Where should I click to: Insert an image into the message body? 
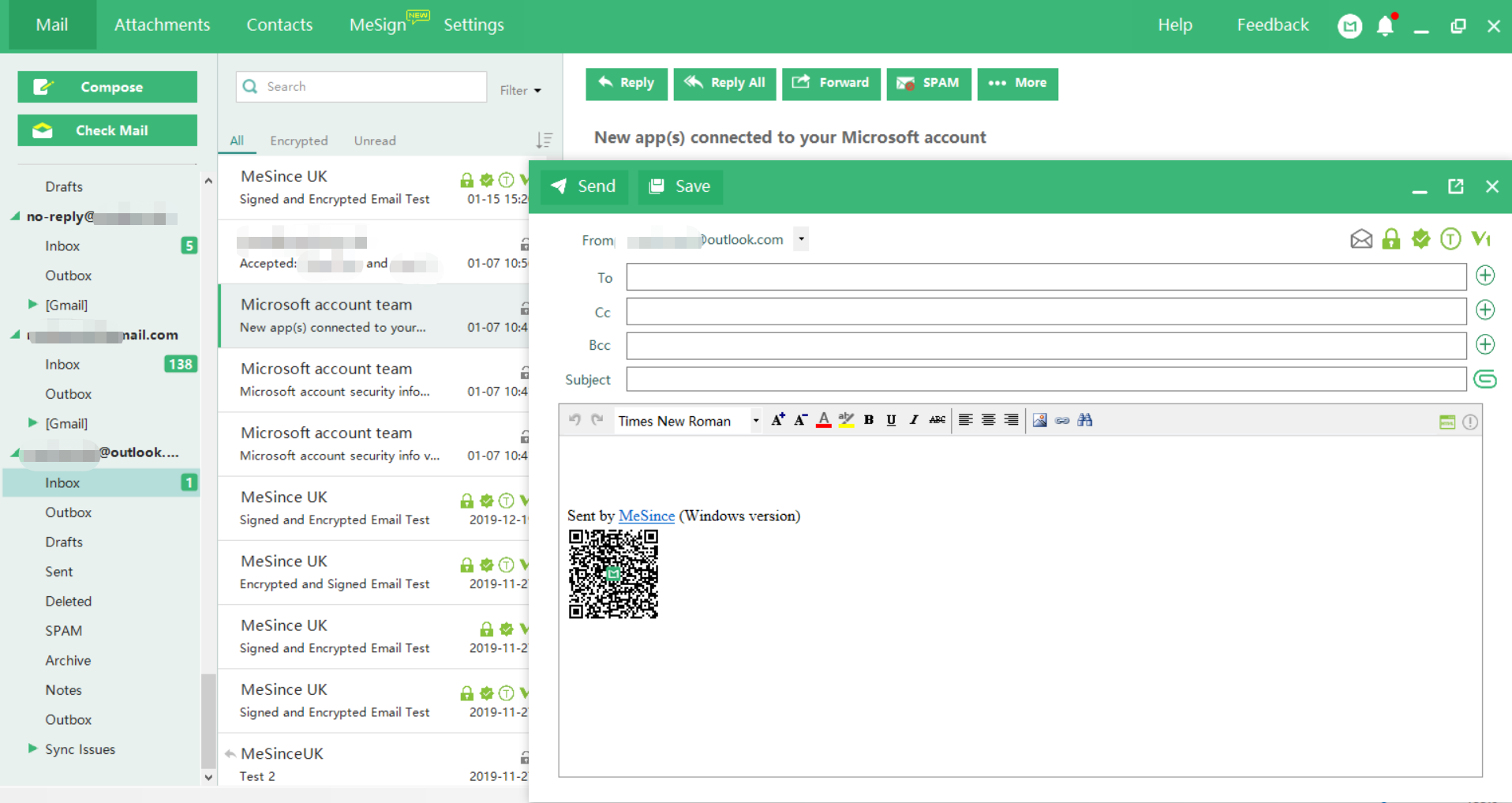point(1039,420)
